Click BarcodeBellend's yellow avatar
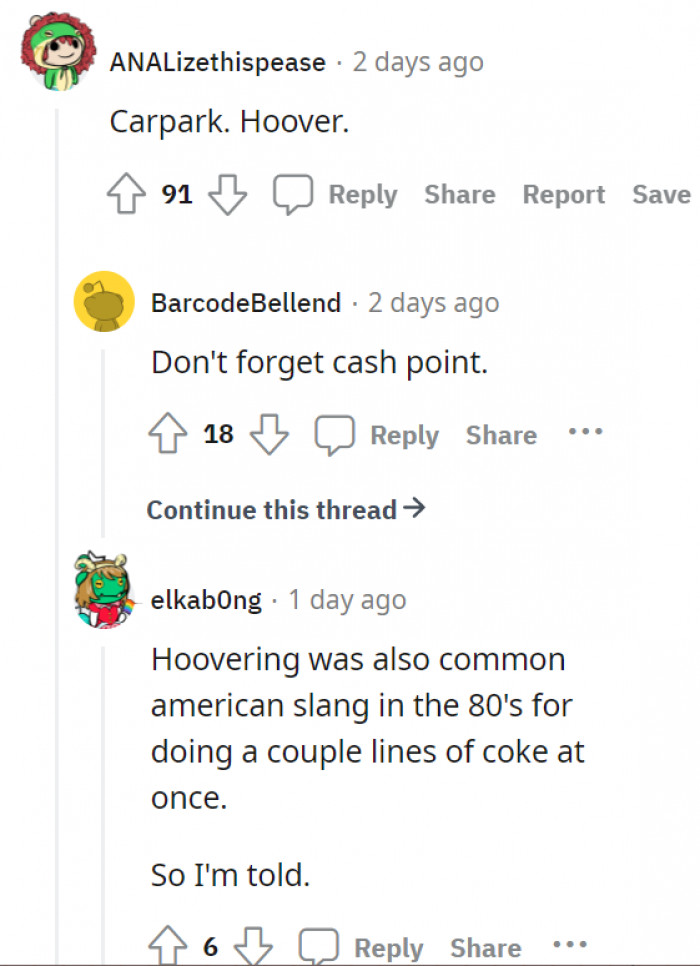The height and width of the screenshot is (966, 700). [104, 301]
